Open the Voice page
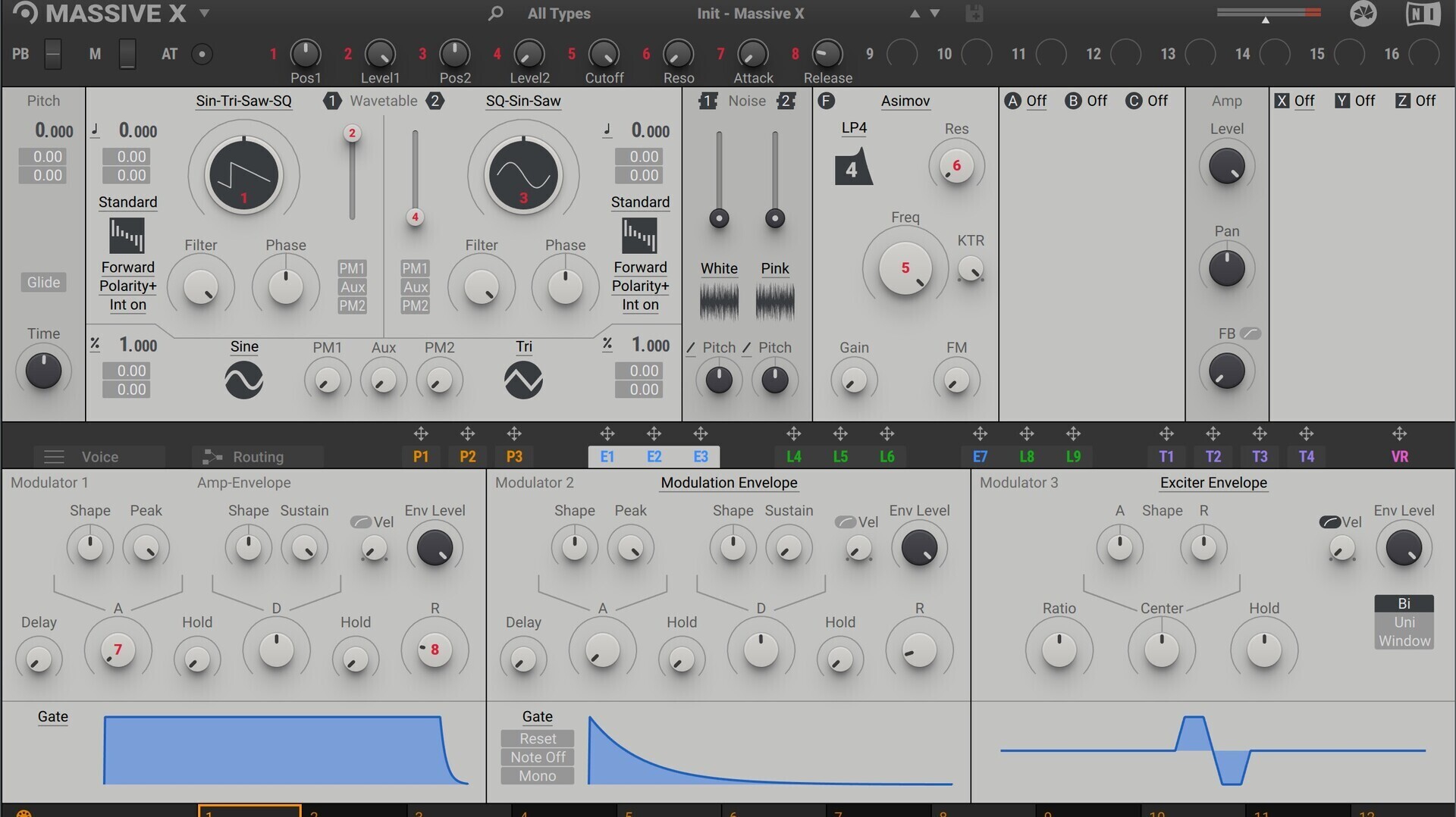 tap(99, 457)
